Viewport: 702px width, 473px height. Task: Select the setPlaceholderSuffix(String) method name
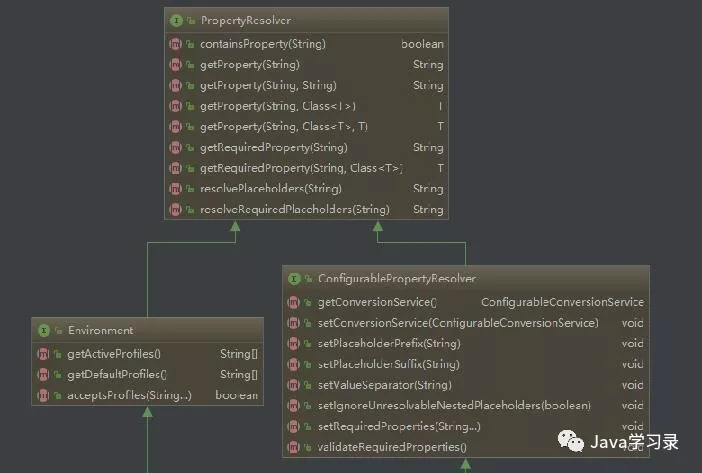click(389, 364)
